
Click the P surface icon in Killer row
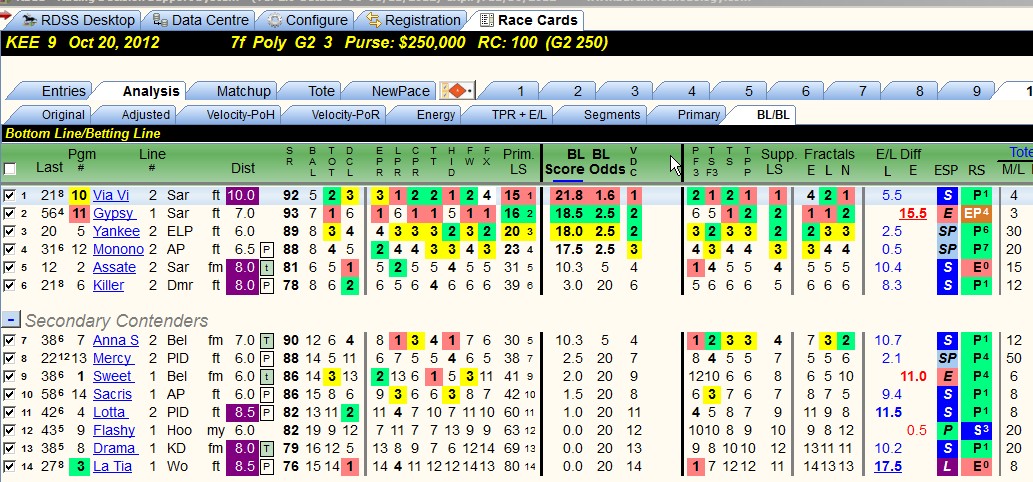267,285
